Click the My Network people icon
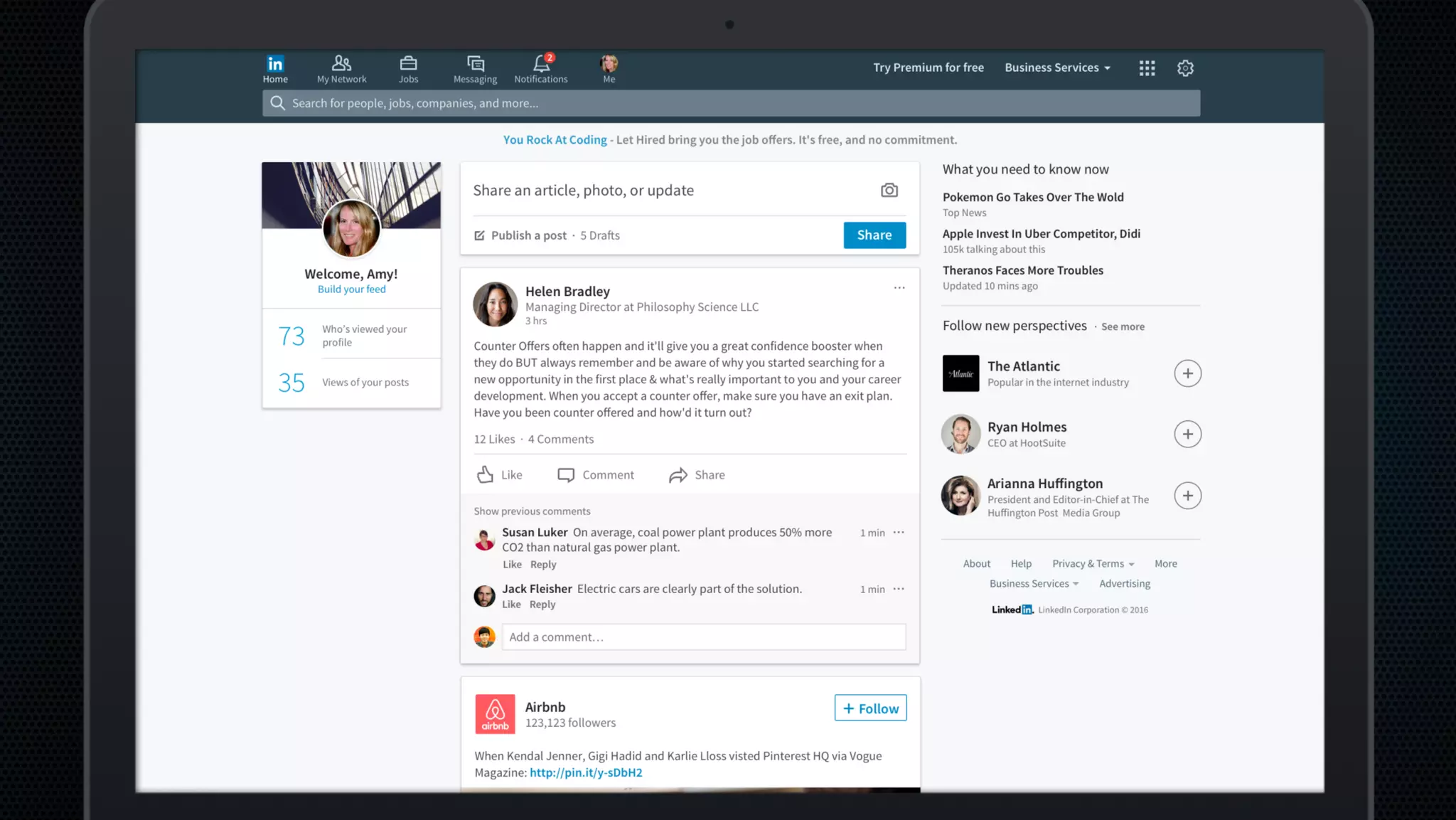Screen dimensions: 1456x820 click(x=341, y=64)
